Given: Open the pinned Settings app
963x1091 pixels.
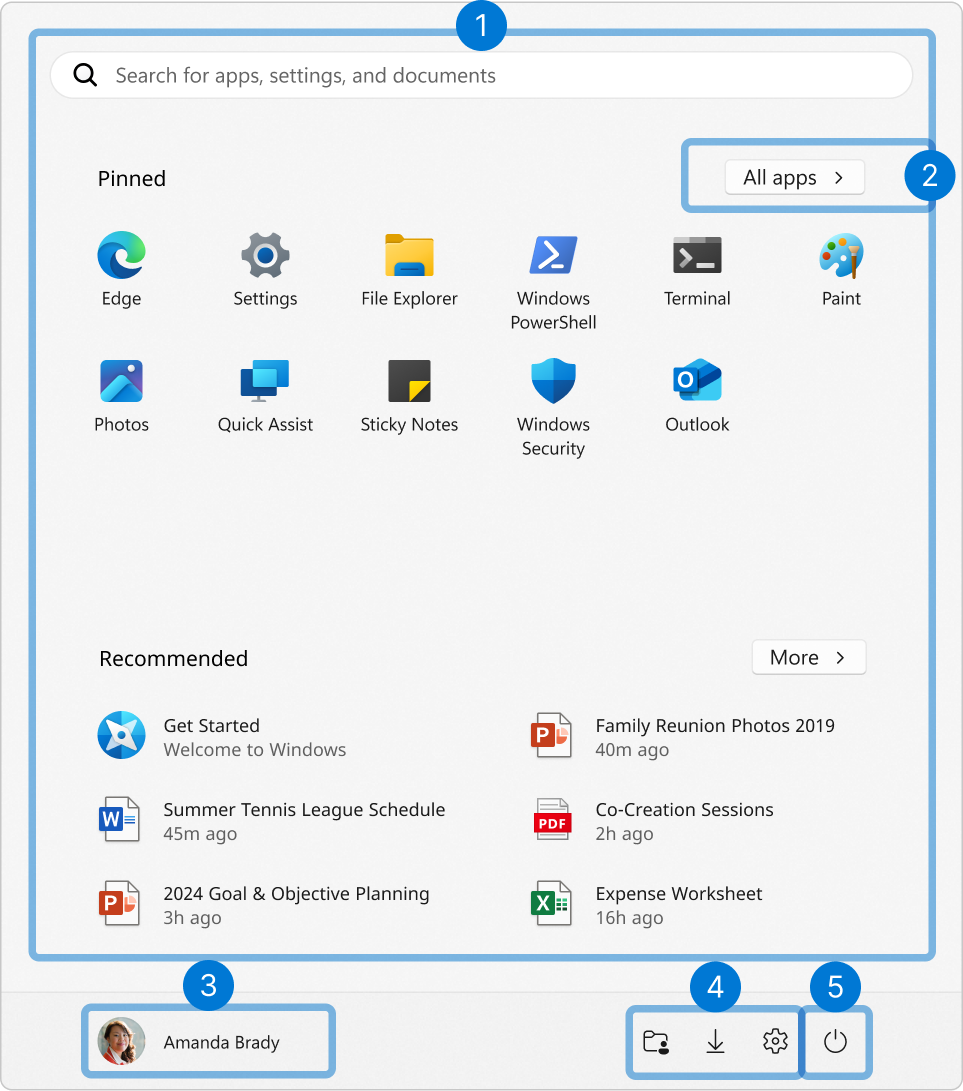Looking at the screenshot, I should 265,269.
